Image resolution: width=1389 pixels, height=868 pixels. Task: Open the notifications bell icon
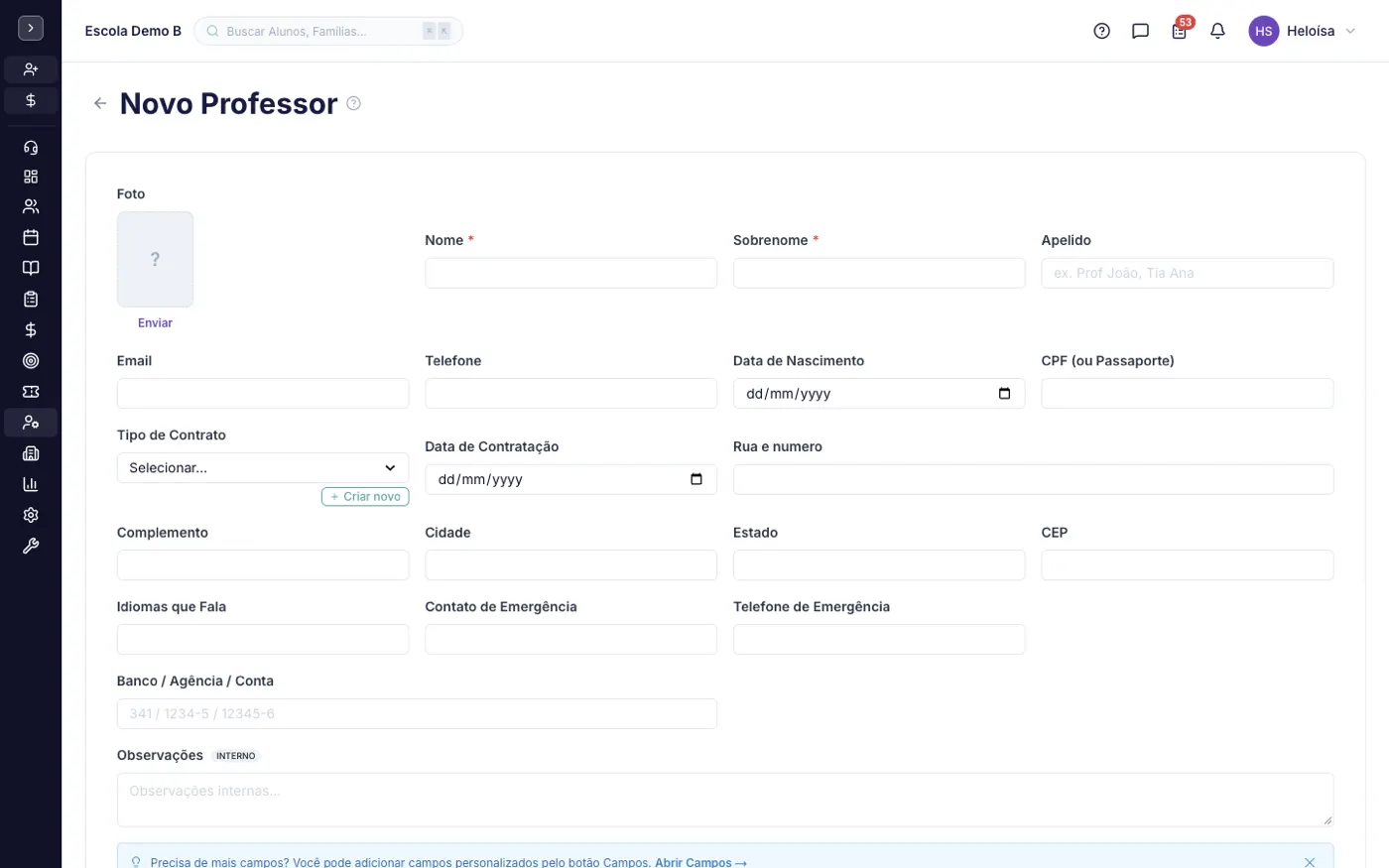(1217, 31)
